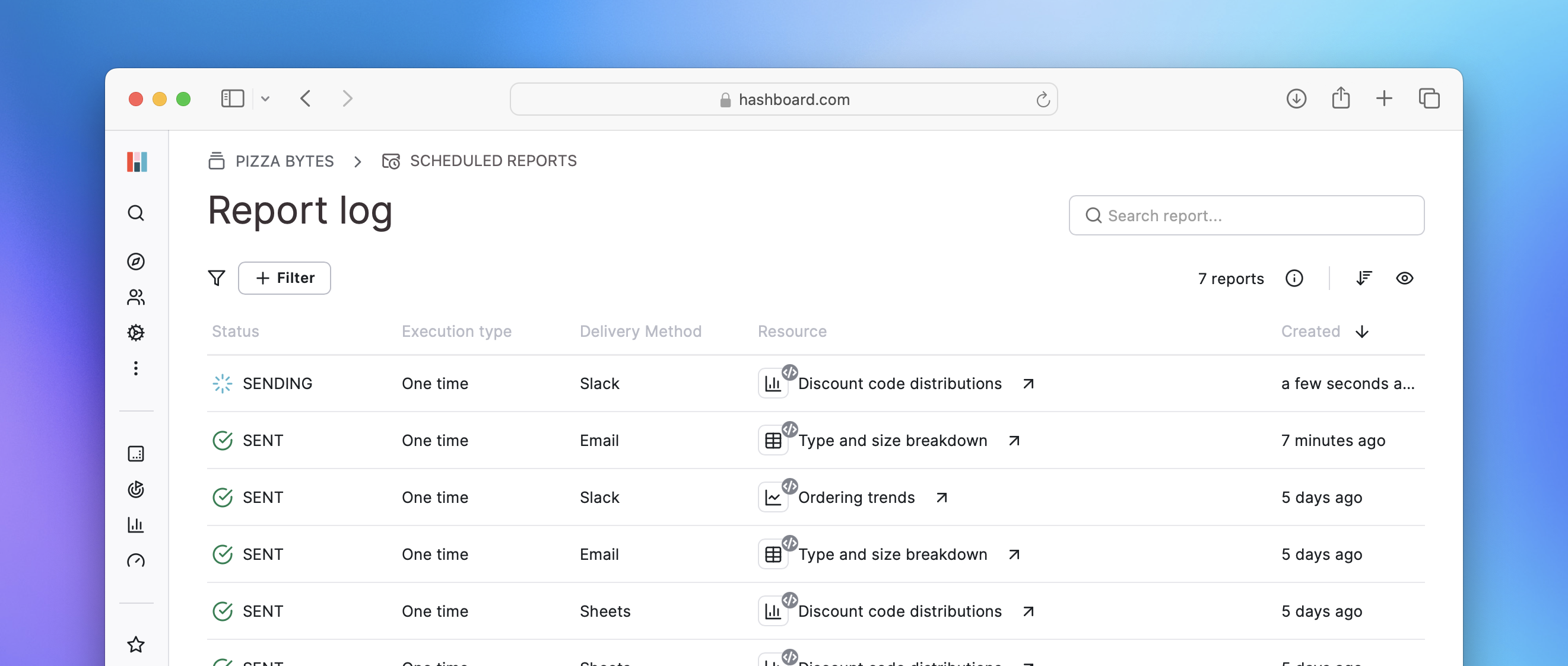Viewport: 1568px width, 666px height.
Task: Click the breadcrumb chevron after PIZZA BYTES
Action: pyautogui.click(x=358, y=162)
